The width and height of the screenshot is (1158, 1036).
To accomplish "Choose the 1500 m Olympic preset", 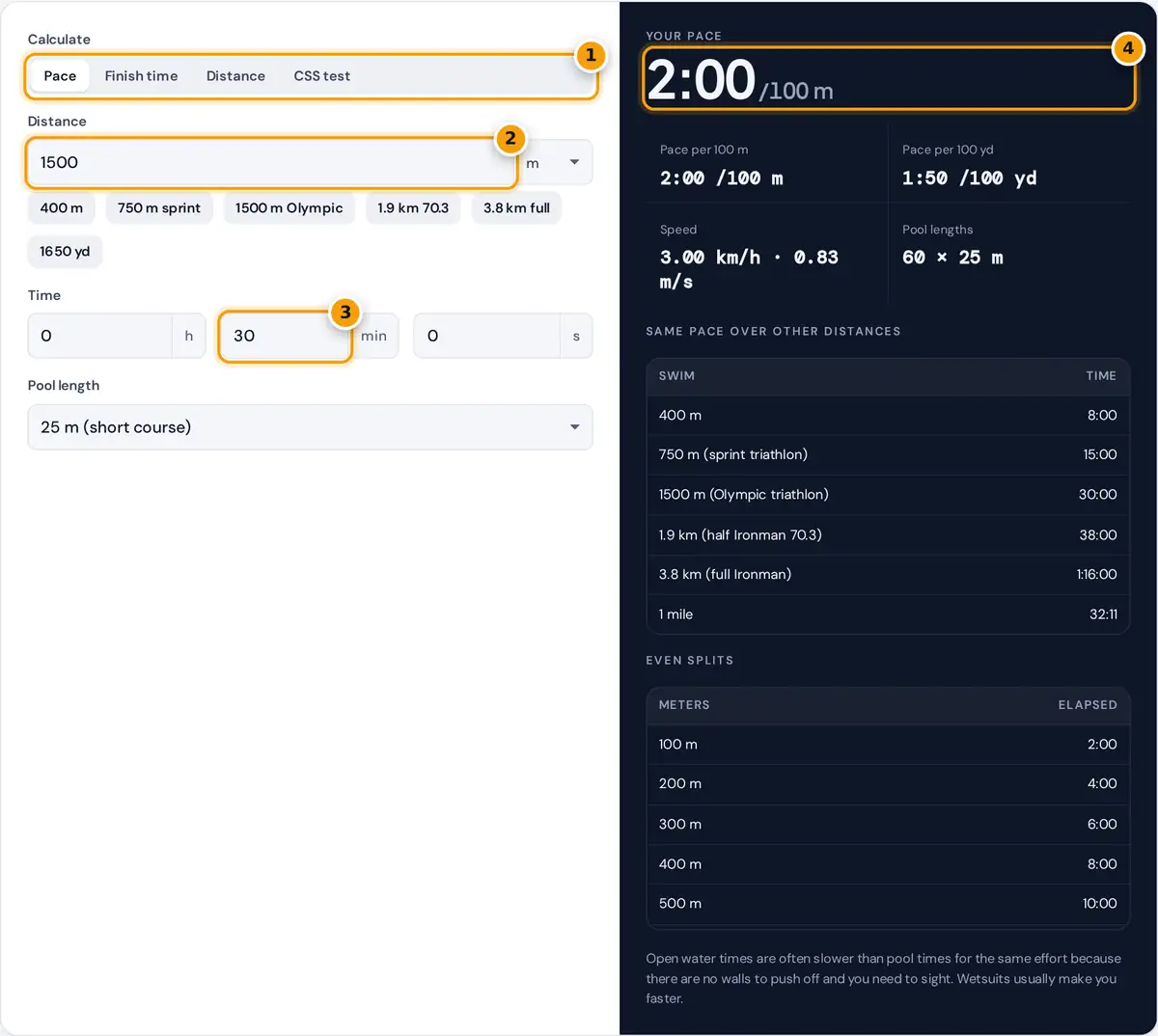I will (289, 207).
